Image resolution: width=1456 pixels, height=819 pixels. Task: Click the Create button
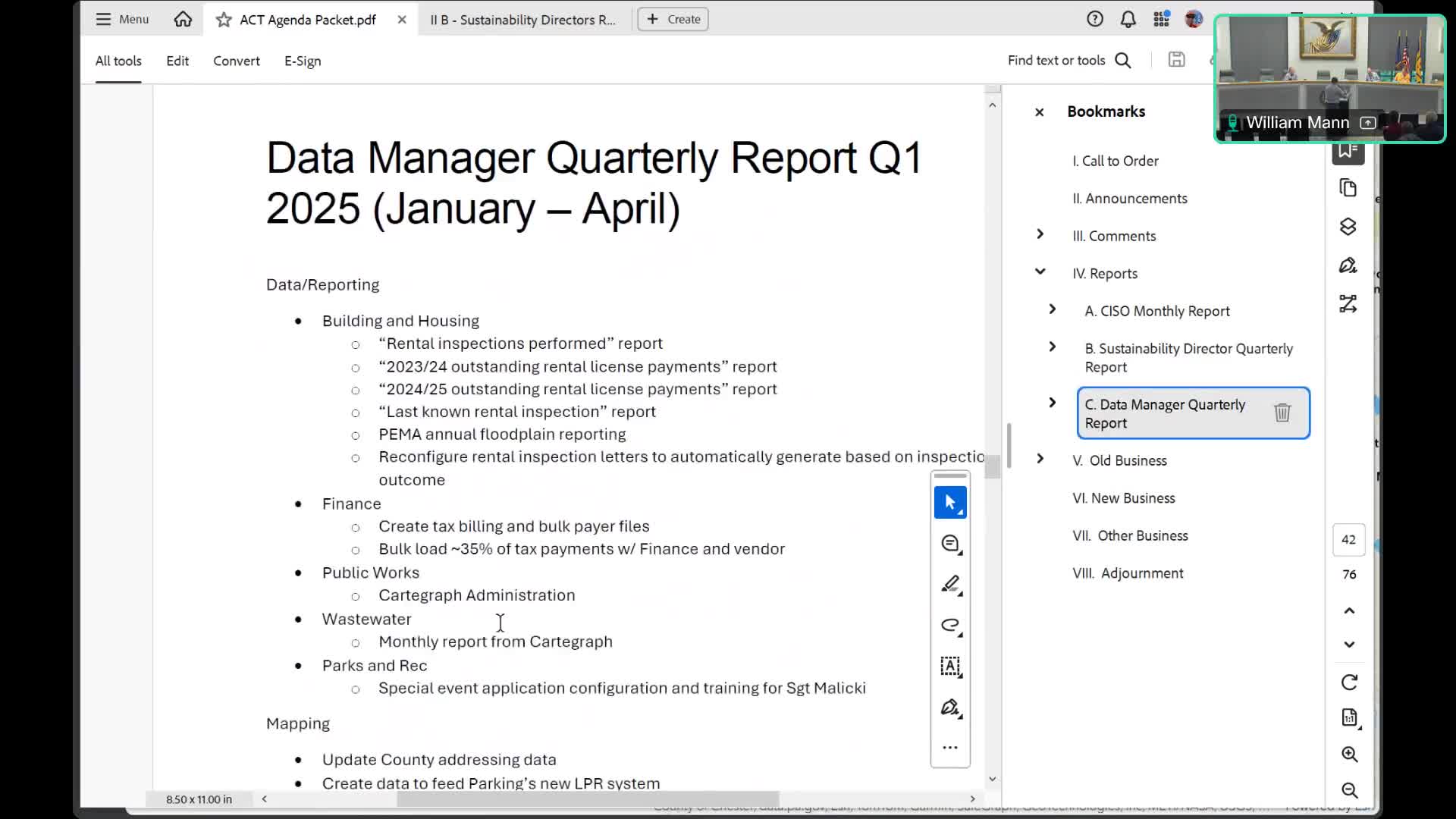673,19
